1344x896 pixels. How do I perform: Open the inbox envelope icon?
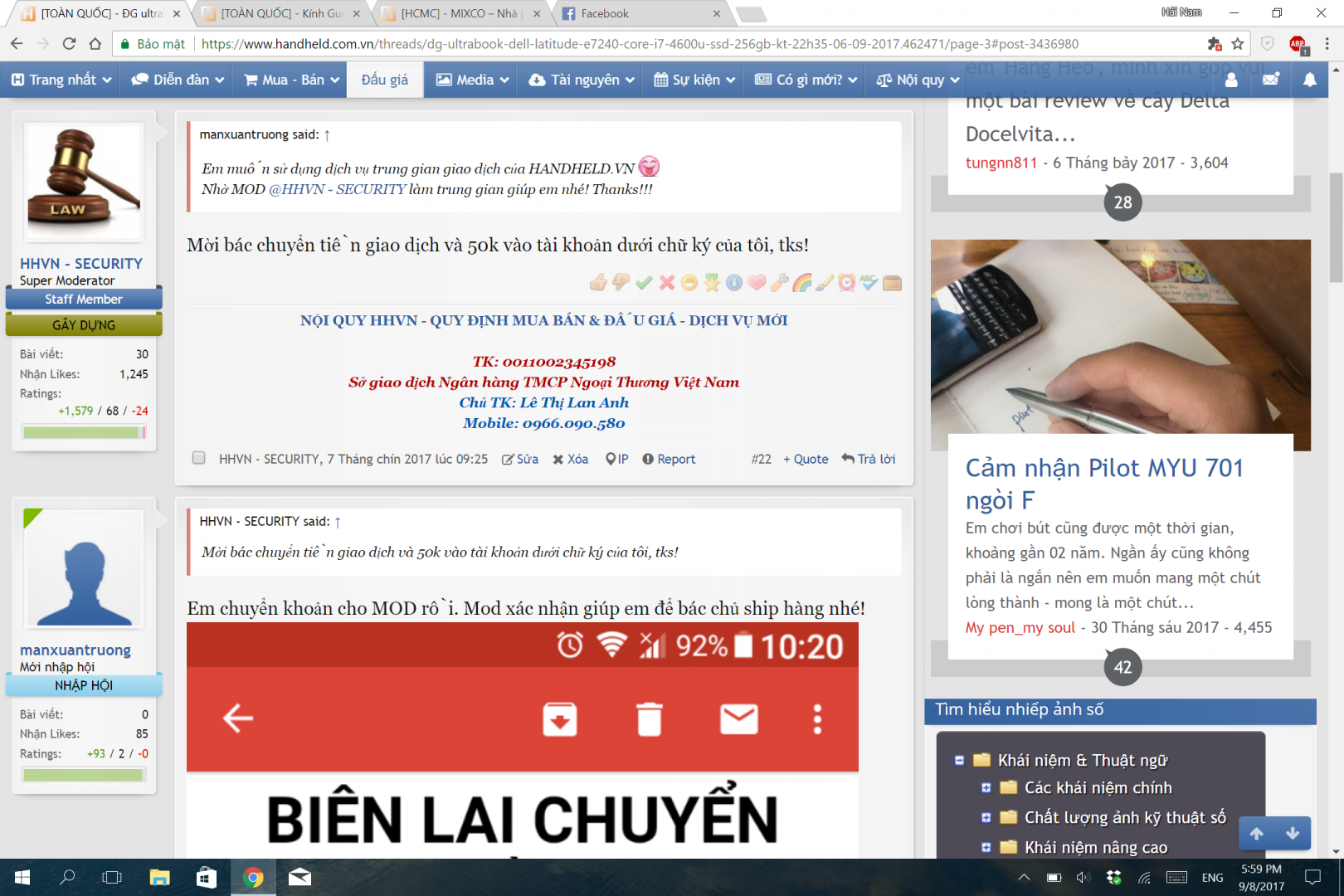[1270, 80]
